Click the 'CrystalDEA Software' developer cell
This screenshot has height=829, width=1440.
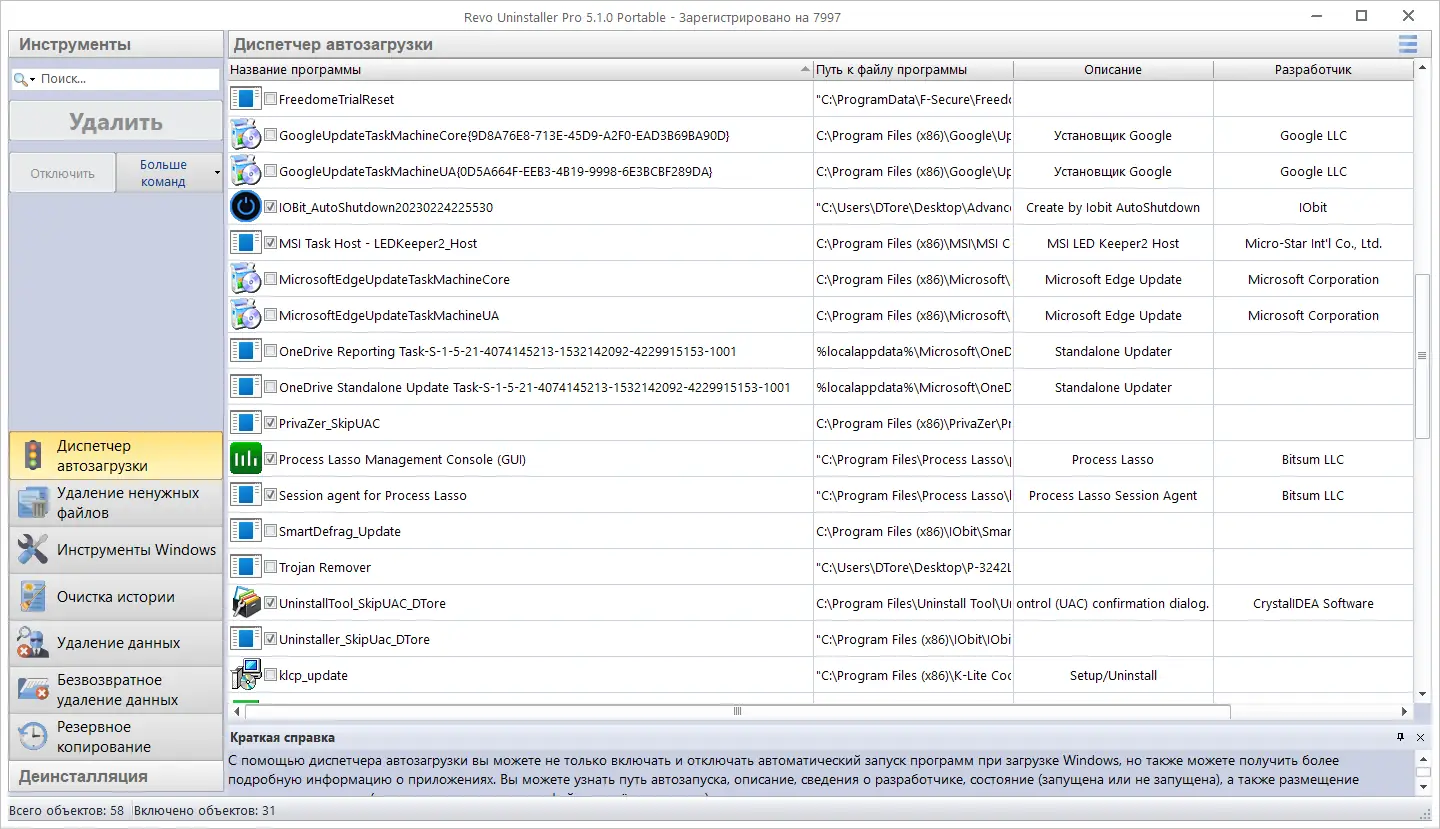[1313, 603]
